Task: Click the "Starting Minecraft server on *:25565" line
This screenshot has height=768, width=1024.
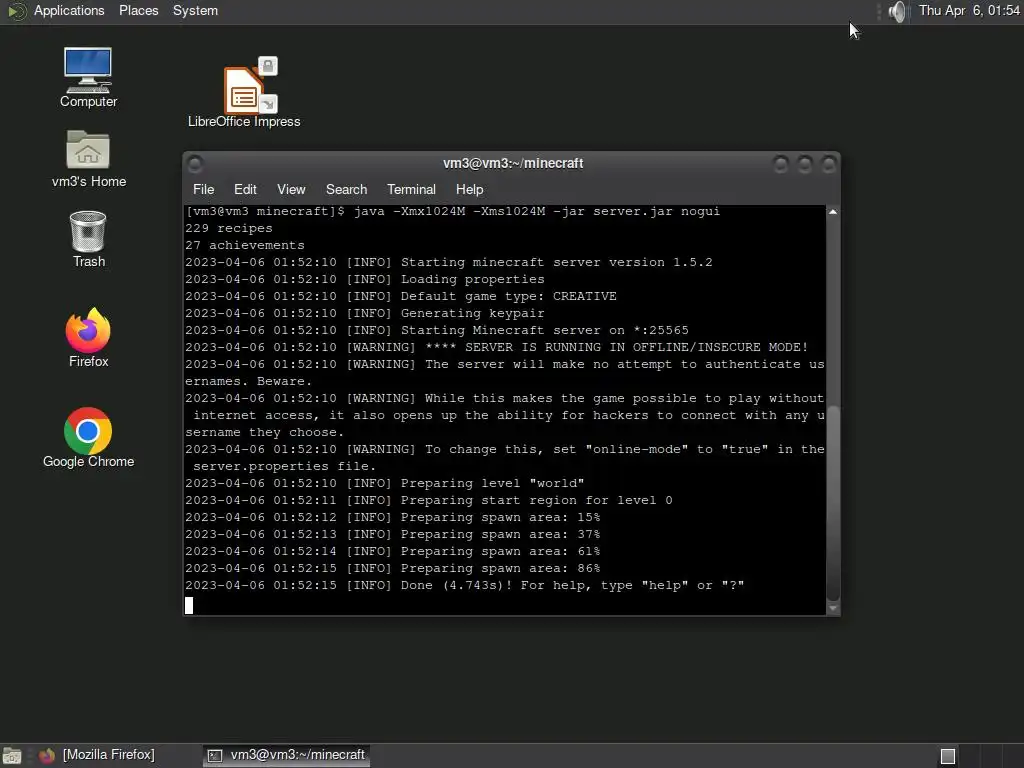Action: [437, 330]
